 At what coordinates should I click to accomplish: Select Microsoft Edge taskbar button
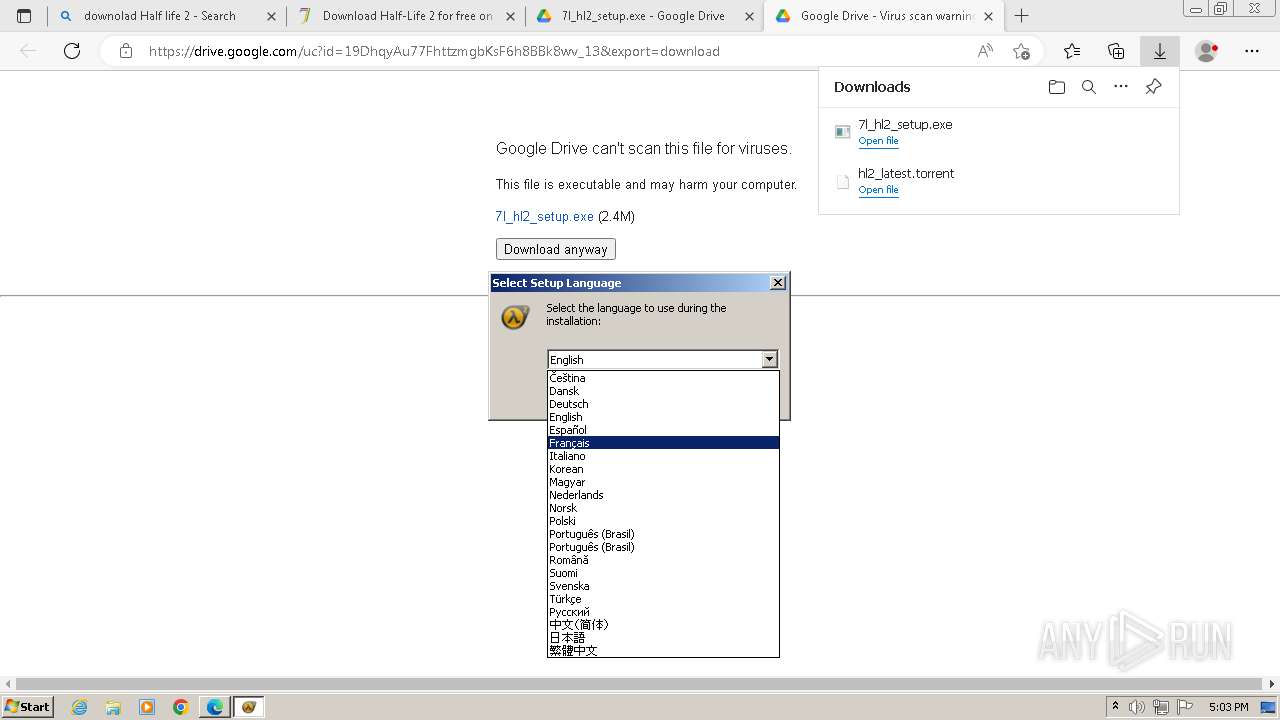214,707
